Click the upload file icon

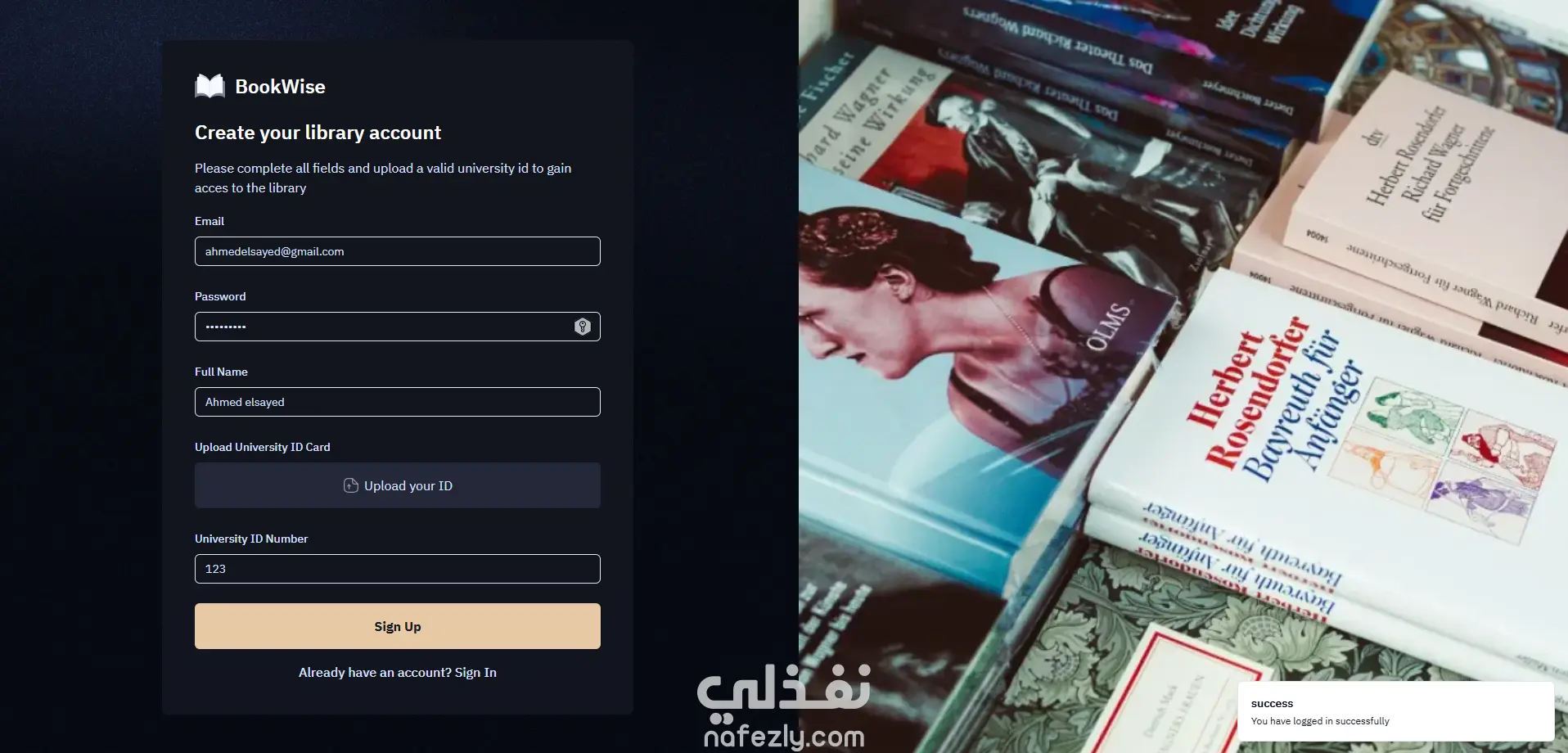[x=351, y=485]
